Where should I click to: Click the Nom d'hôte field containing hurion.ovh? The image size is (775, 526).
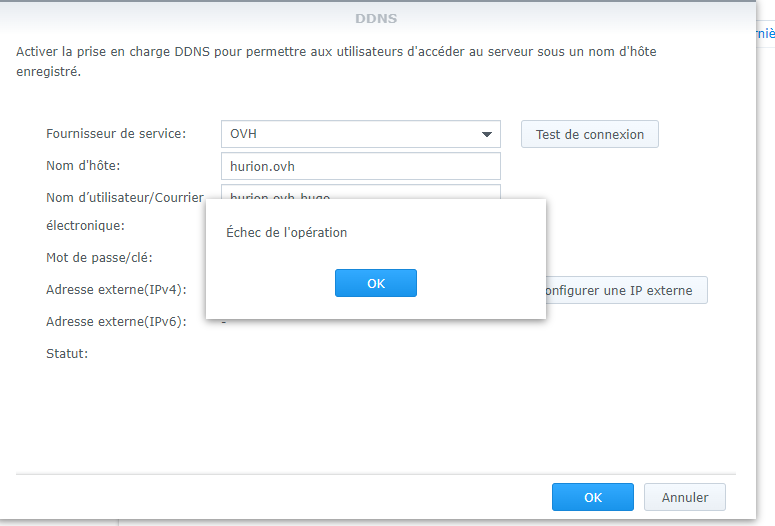pos(360,166)
